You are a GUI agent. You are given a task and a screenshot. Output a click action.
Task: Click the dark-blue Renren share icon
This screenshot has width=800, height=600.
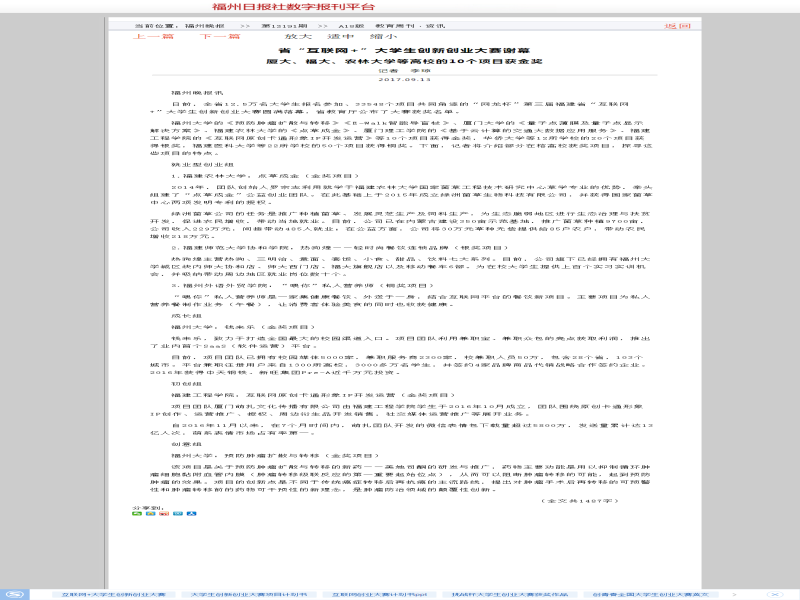(x=191, y=513)
